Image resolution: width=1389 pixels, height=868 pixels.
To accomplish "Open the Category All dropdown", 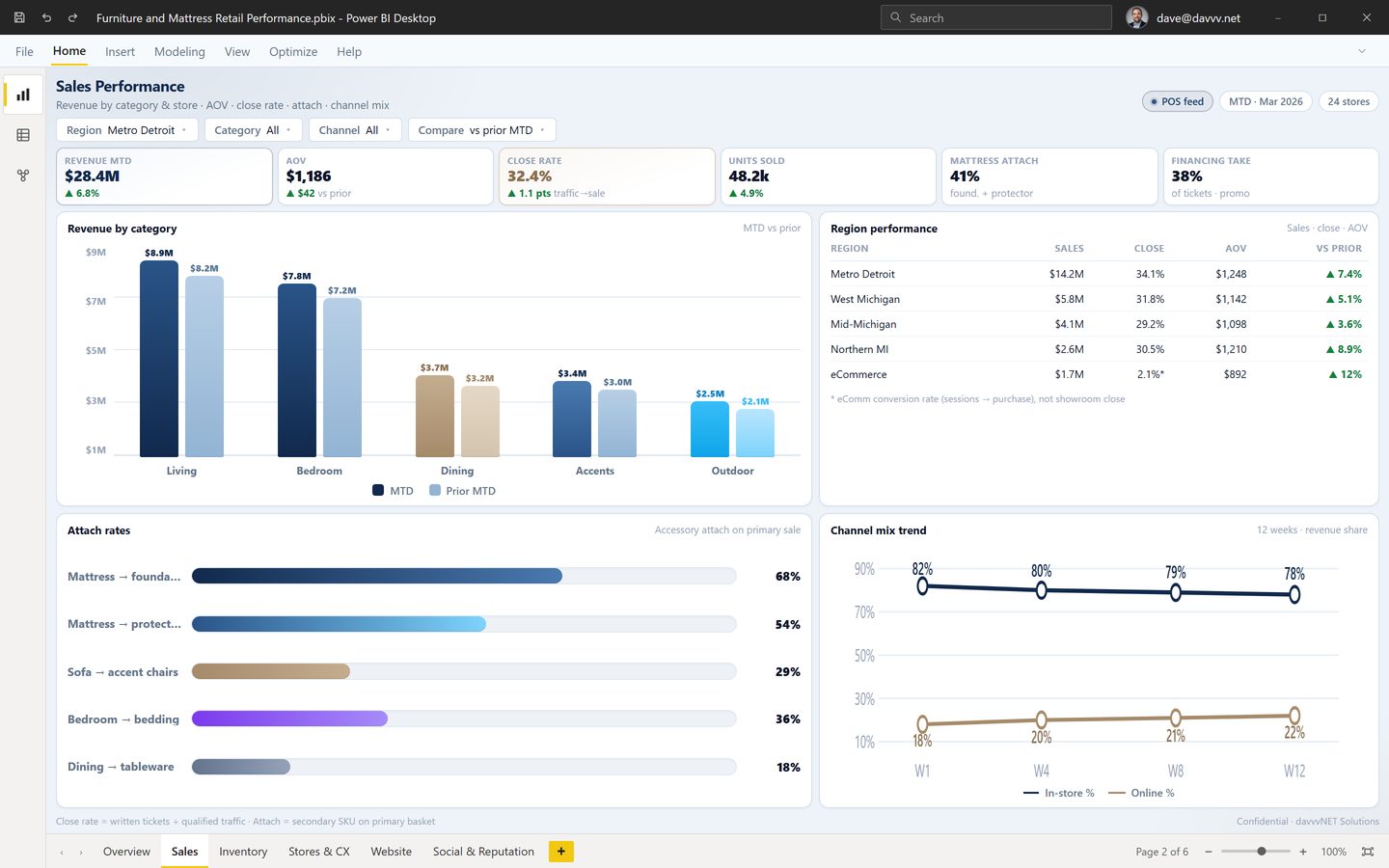I will (253, 130).
